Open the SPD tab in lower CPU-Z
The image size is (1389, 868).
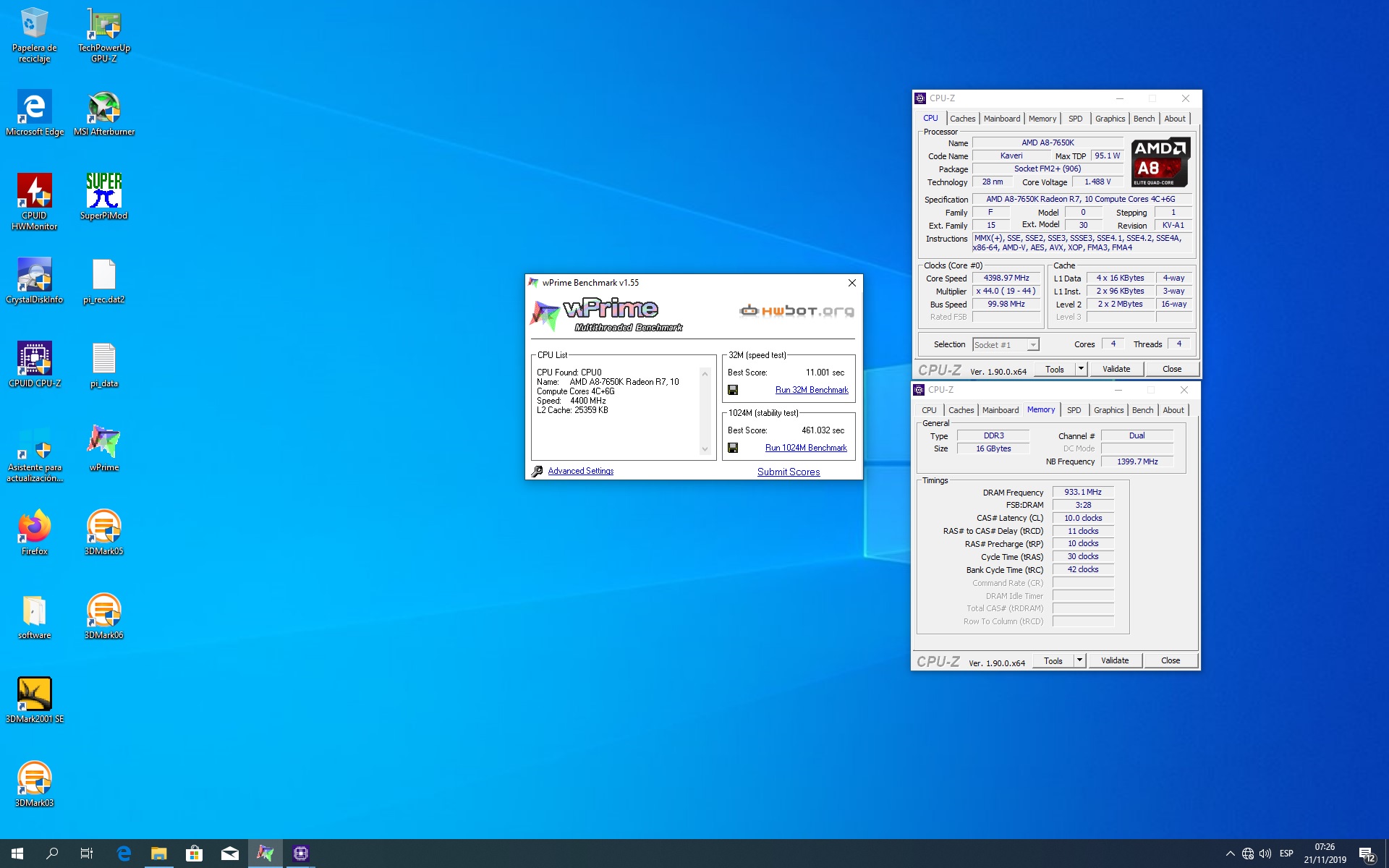coord(1074,410)
